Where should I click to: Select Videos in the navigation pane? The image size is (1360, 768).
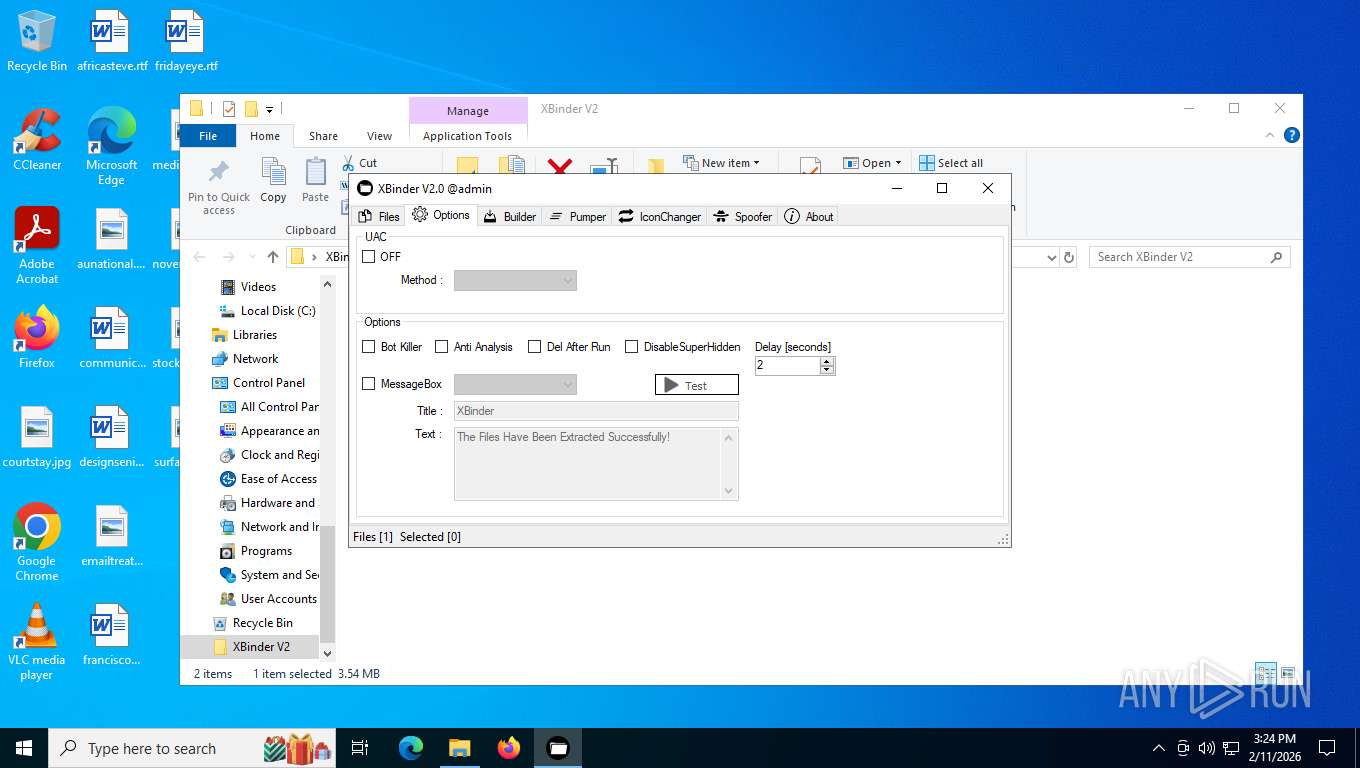[x=258, y=287]
